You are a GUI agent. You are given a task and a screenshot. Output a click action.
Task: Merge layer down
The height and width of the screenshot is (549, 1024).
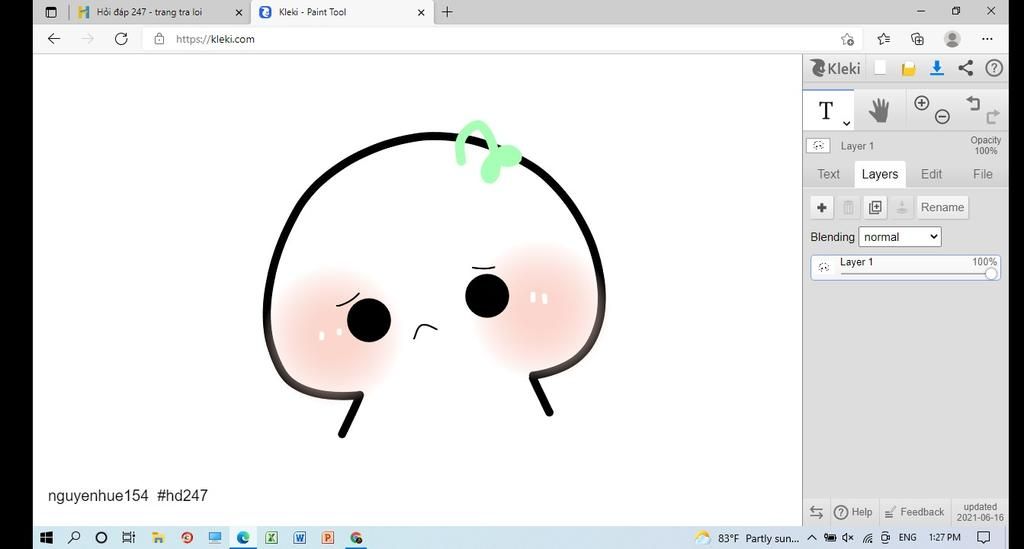click(x=901, y=208)
